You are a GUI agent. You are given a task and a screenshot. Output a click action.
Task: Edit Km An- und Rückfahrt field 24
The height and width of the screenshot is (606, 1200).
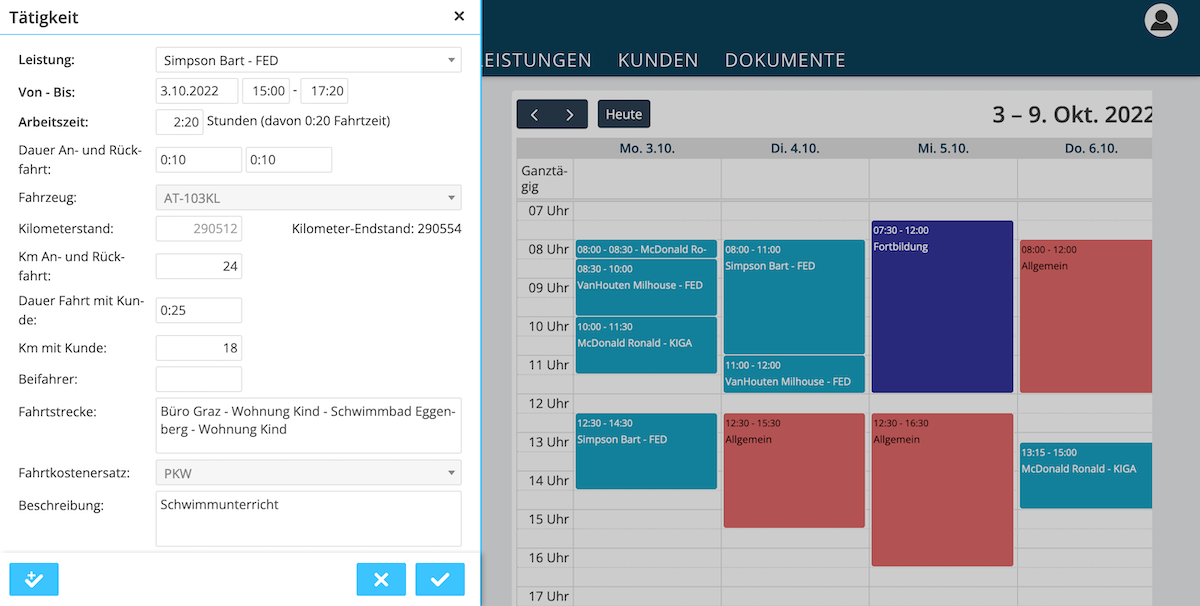pyautogui.click(x=199, y=266)
